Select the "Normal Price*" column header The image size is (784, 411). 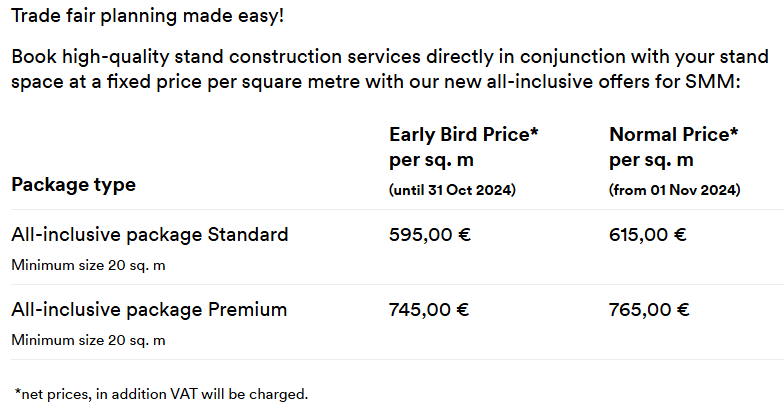point(673,135)
